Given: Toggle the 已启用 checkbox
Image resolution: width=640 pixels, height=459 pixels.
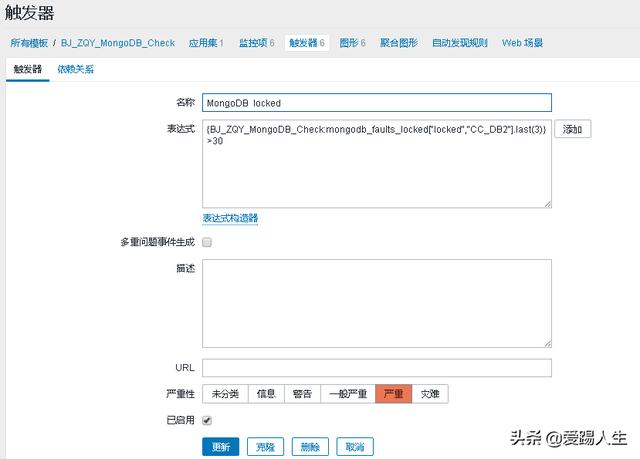Looking at the screenshot, I should pyautogui.click(x=207, y=420).
